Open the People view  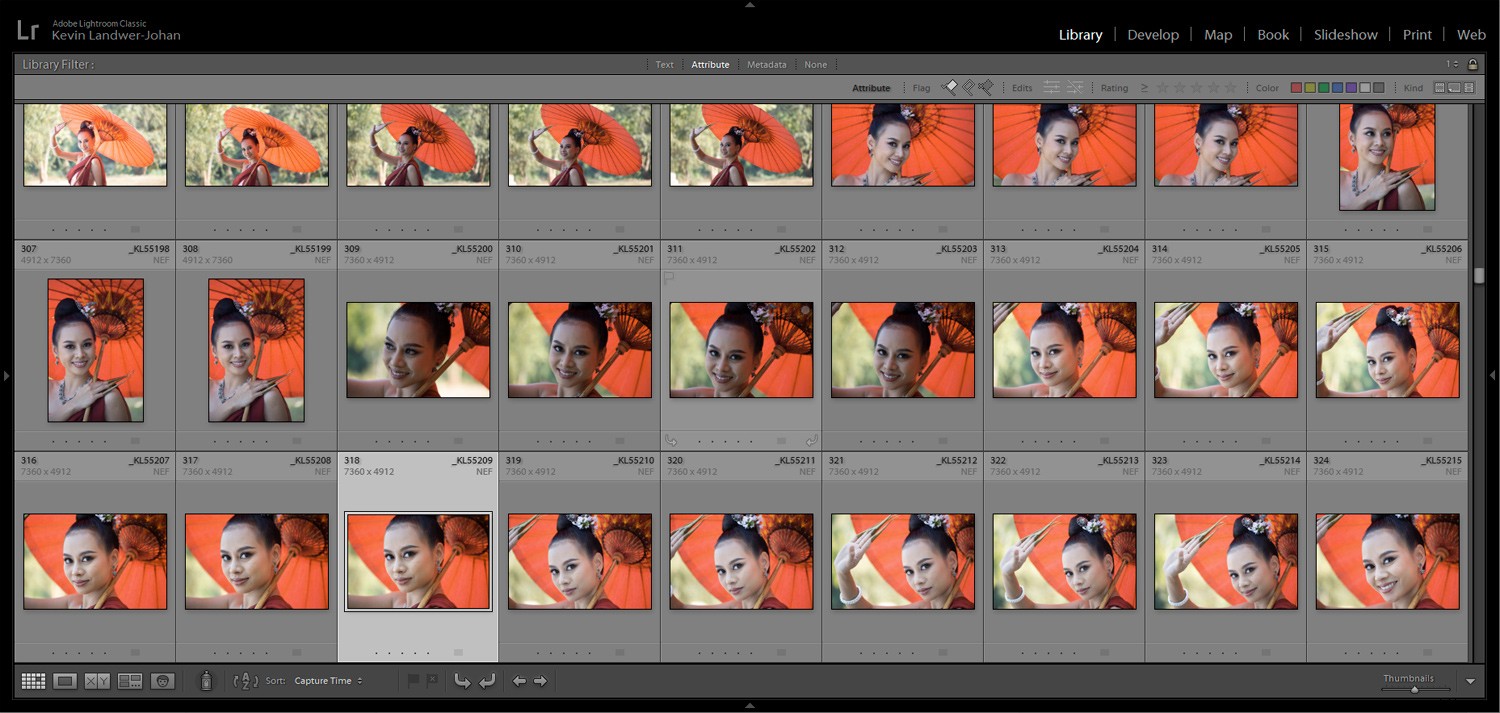(x=162, y=681)
